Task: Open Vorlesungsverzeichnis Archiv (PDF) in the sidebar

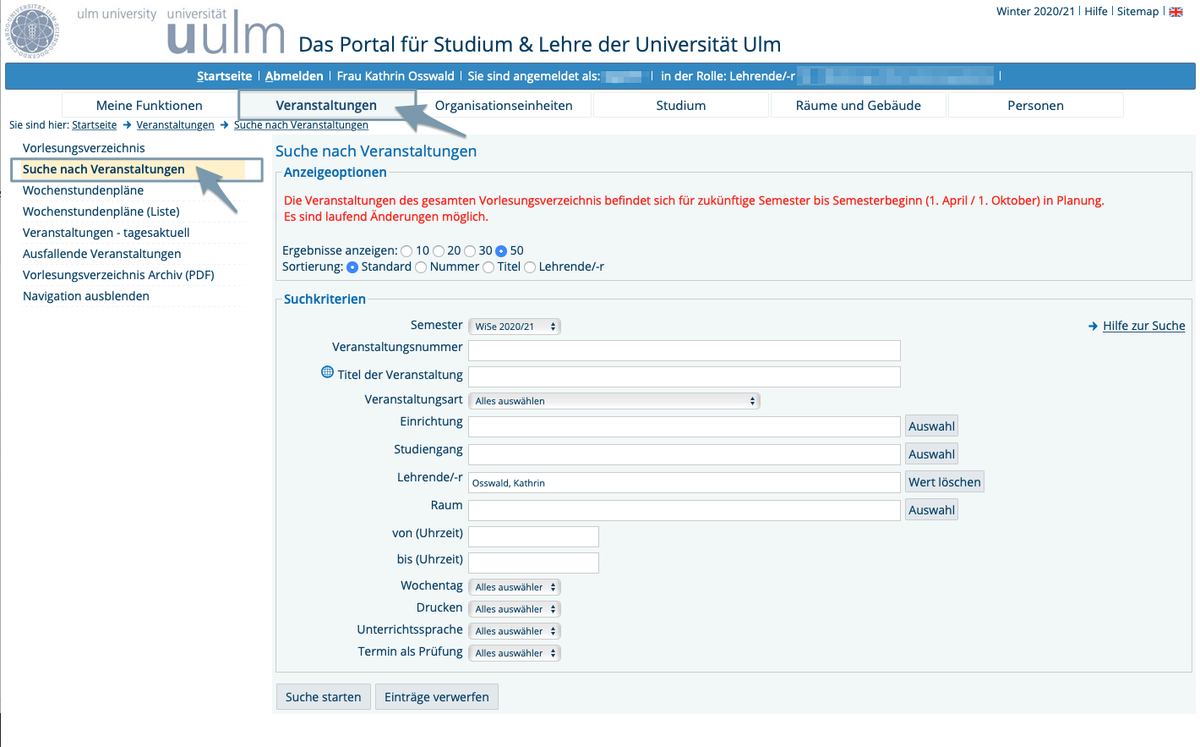Action: click(119, 275)
